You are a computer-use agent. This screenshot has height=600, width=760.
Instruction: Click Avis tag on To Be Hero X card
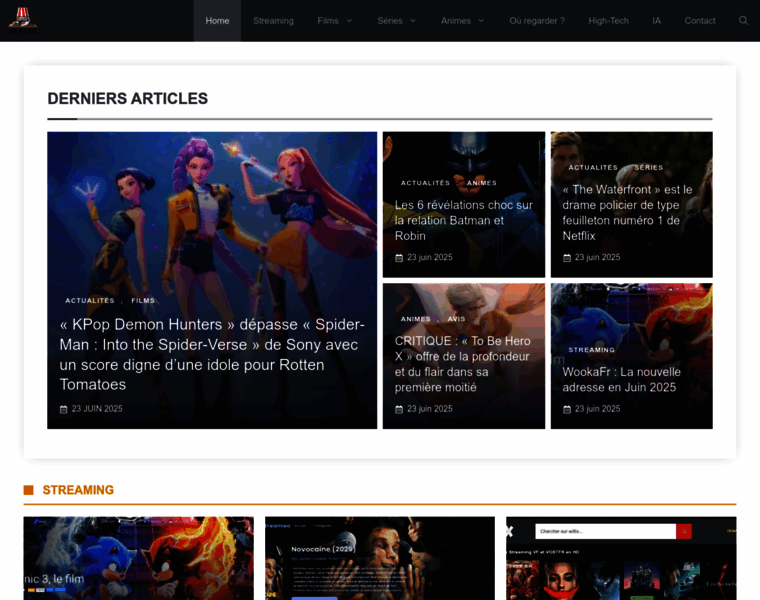tap(456, 319)
